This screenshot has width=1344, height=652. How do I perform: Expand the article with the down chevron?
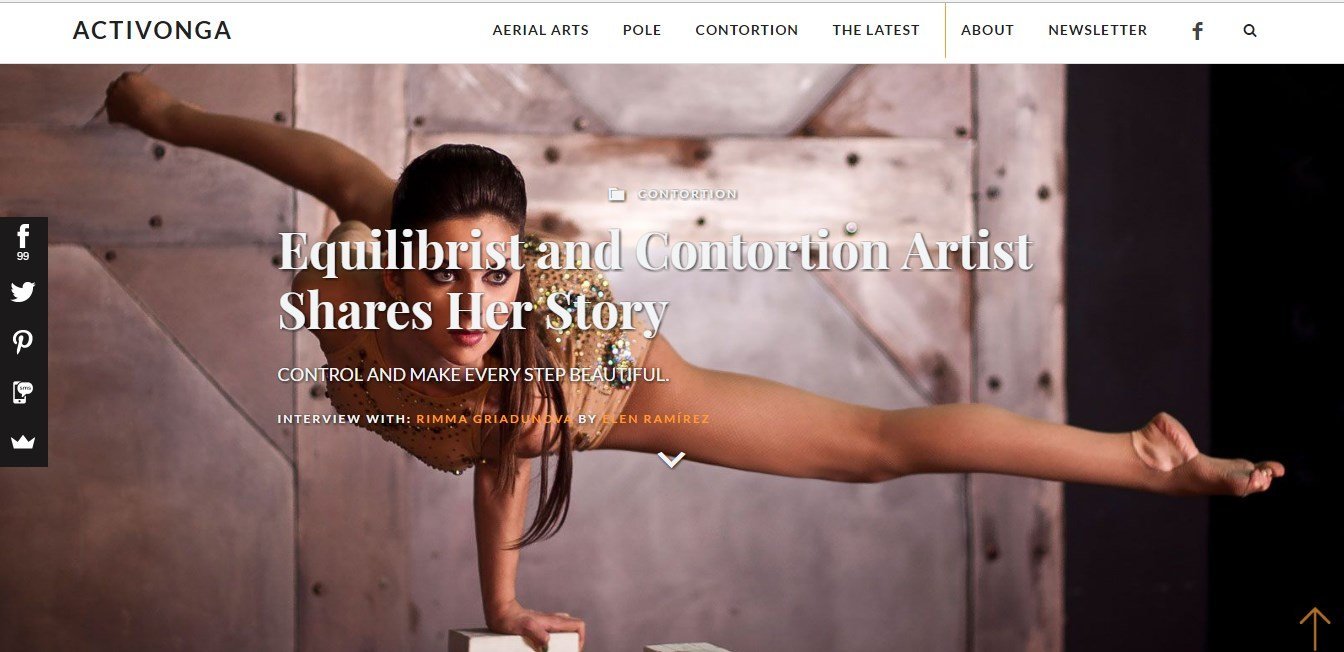[672, 459]
